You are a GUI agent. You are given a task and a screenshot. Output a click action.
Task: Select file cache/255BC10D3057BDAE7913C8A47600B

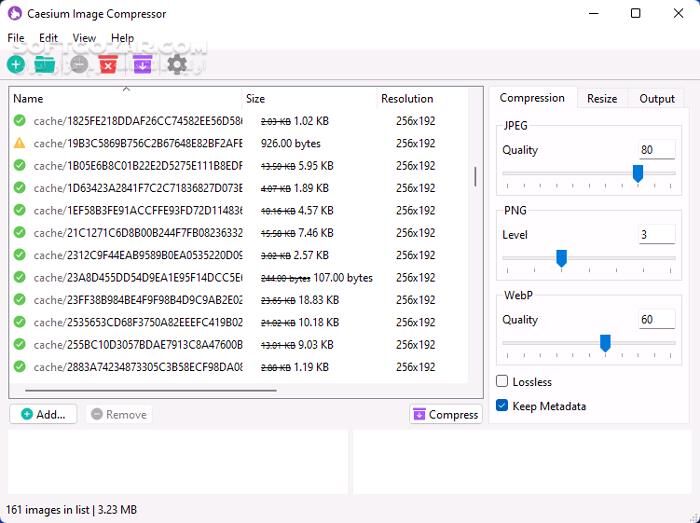tap(138, 345)
